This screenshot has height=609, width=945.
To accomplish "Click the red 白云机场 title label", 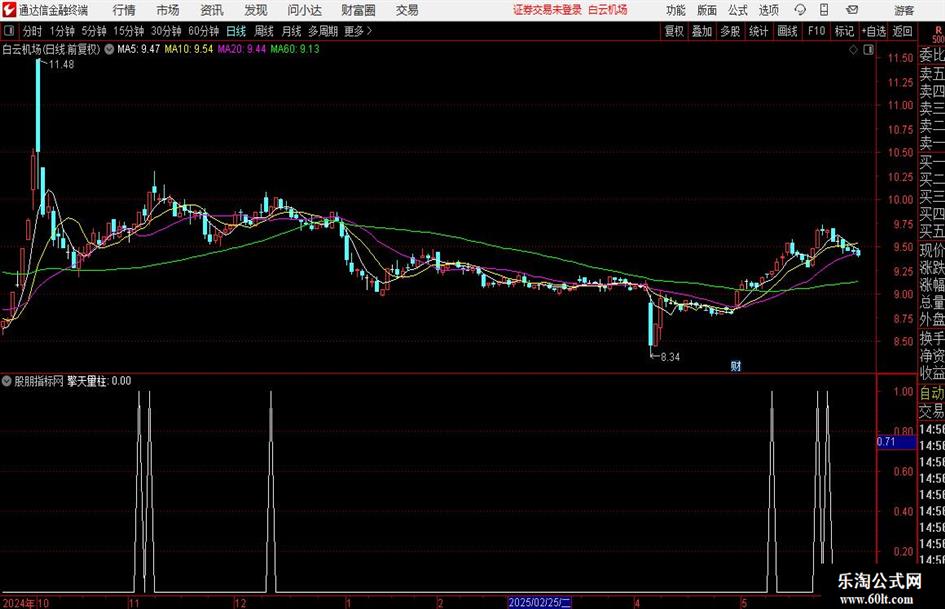I will (608, 10).
